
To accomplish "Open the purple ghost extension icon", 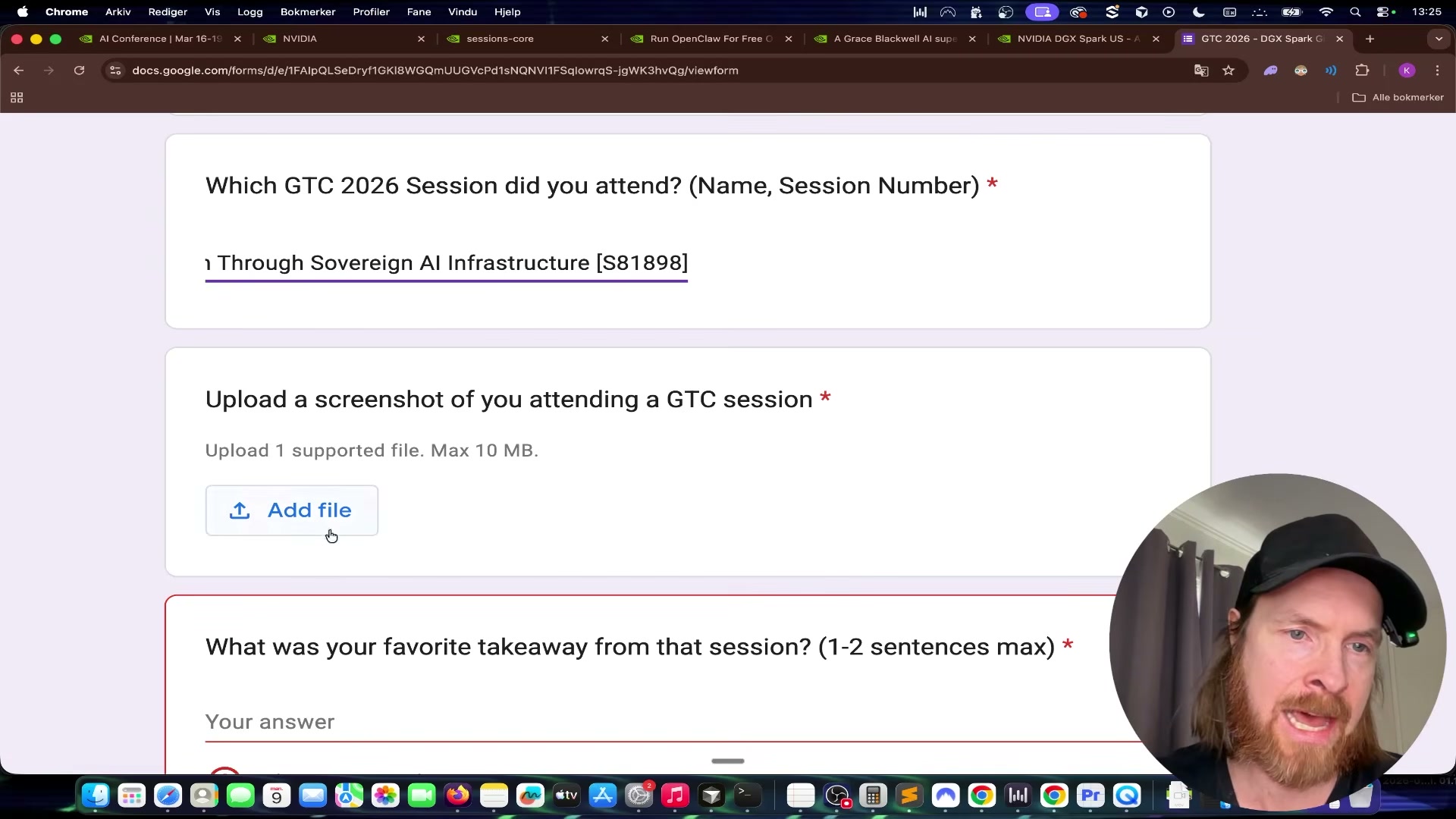I will [x=1271, y=71].
